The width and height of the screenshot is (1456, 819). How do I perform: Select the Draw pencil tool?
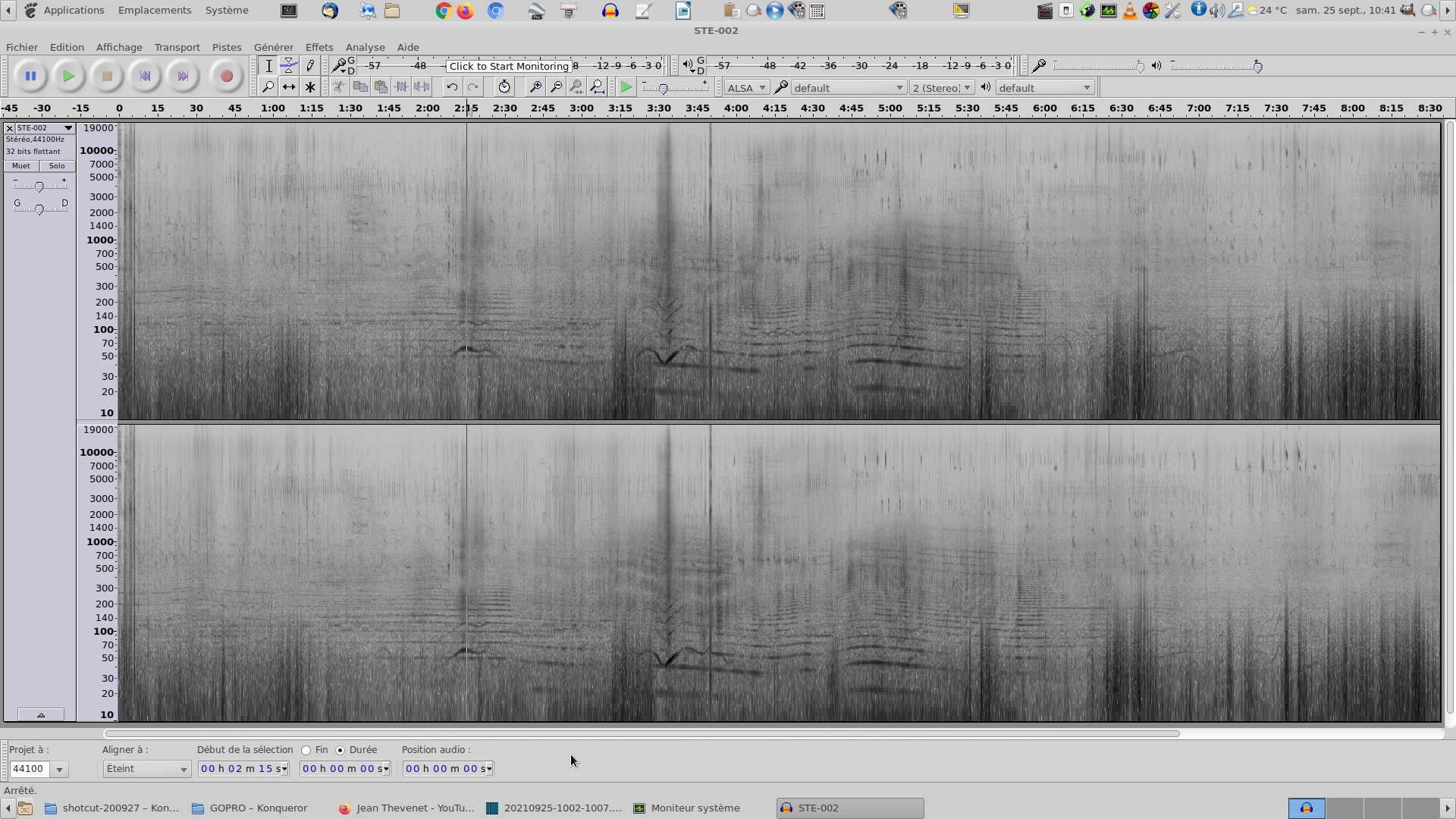tap(310, 66)
